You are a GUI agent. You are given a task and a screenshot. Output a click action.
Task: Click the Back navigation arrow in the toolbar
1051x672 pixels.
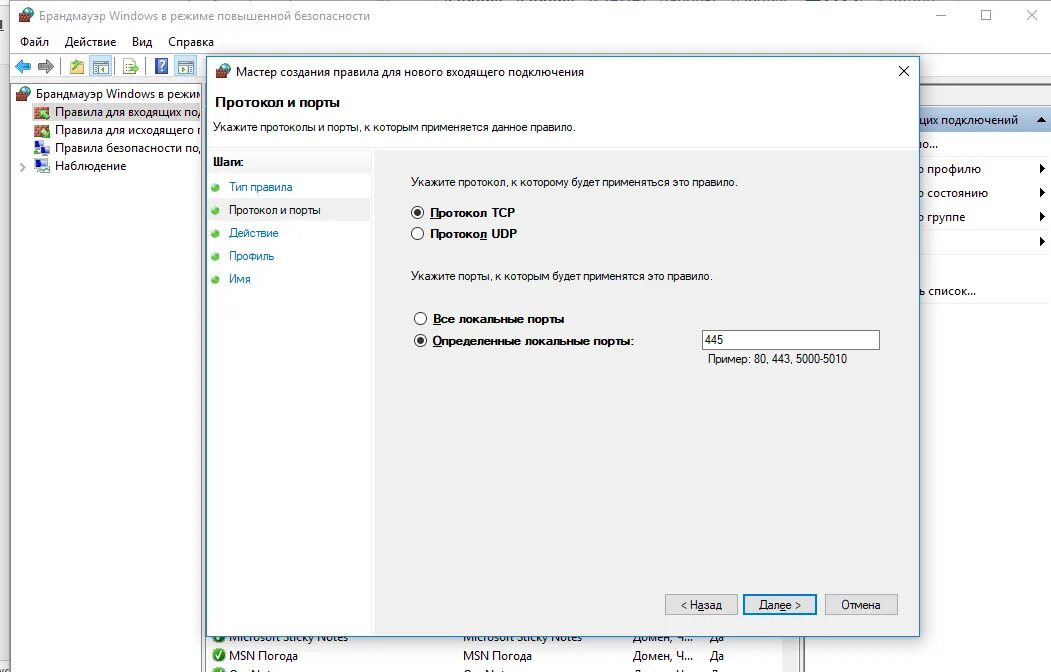coord(22,66)
